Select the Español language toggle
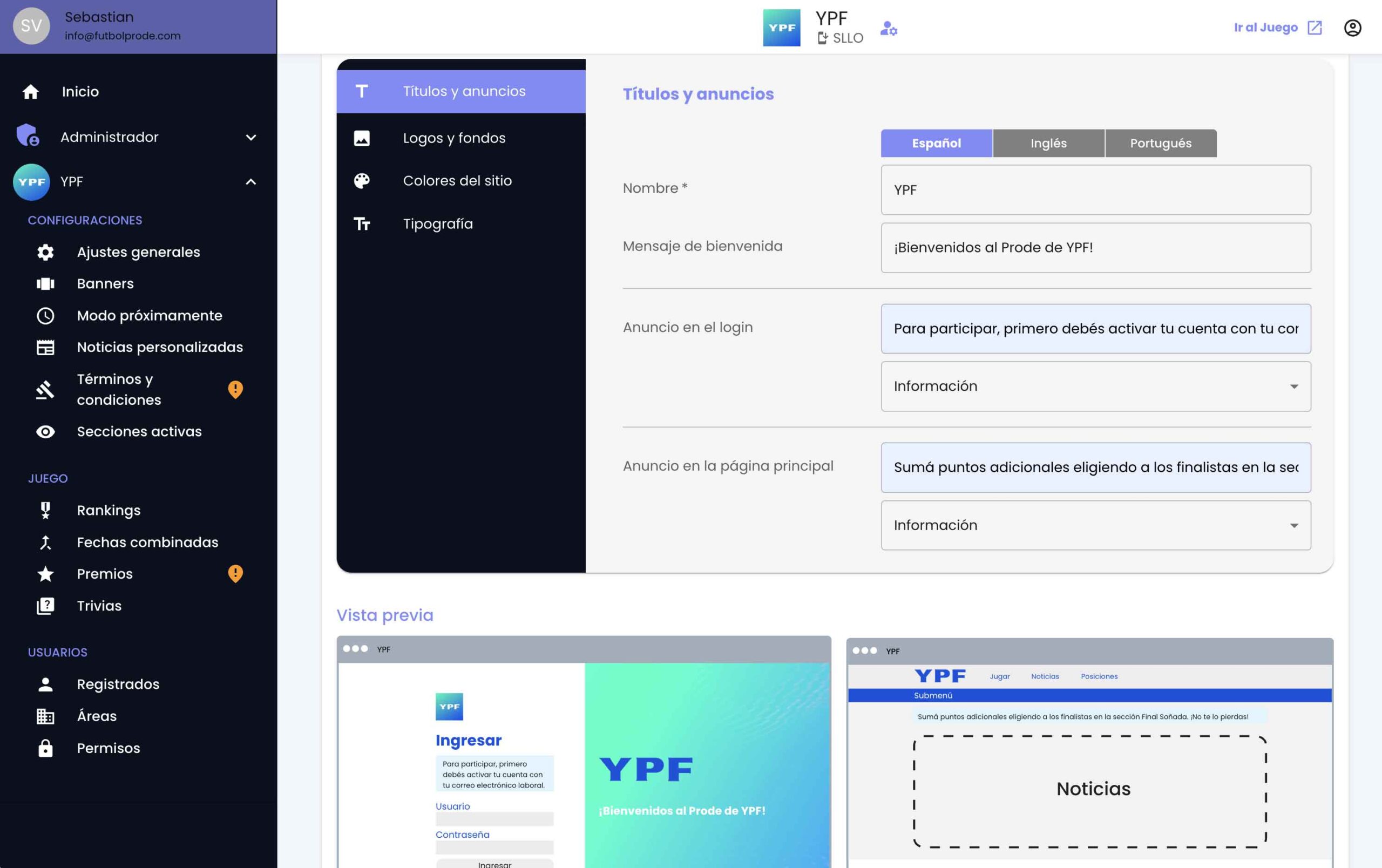Screen dimensions: 1382x868 click(x=936, y=144)
